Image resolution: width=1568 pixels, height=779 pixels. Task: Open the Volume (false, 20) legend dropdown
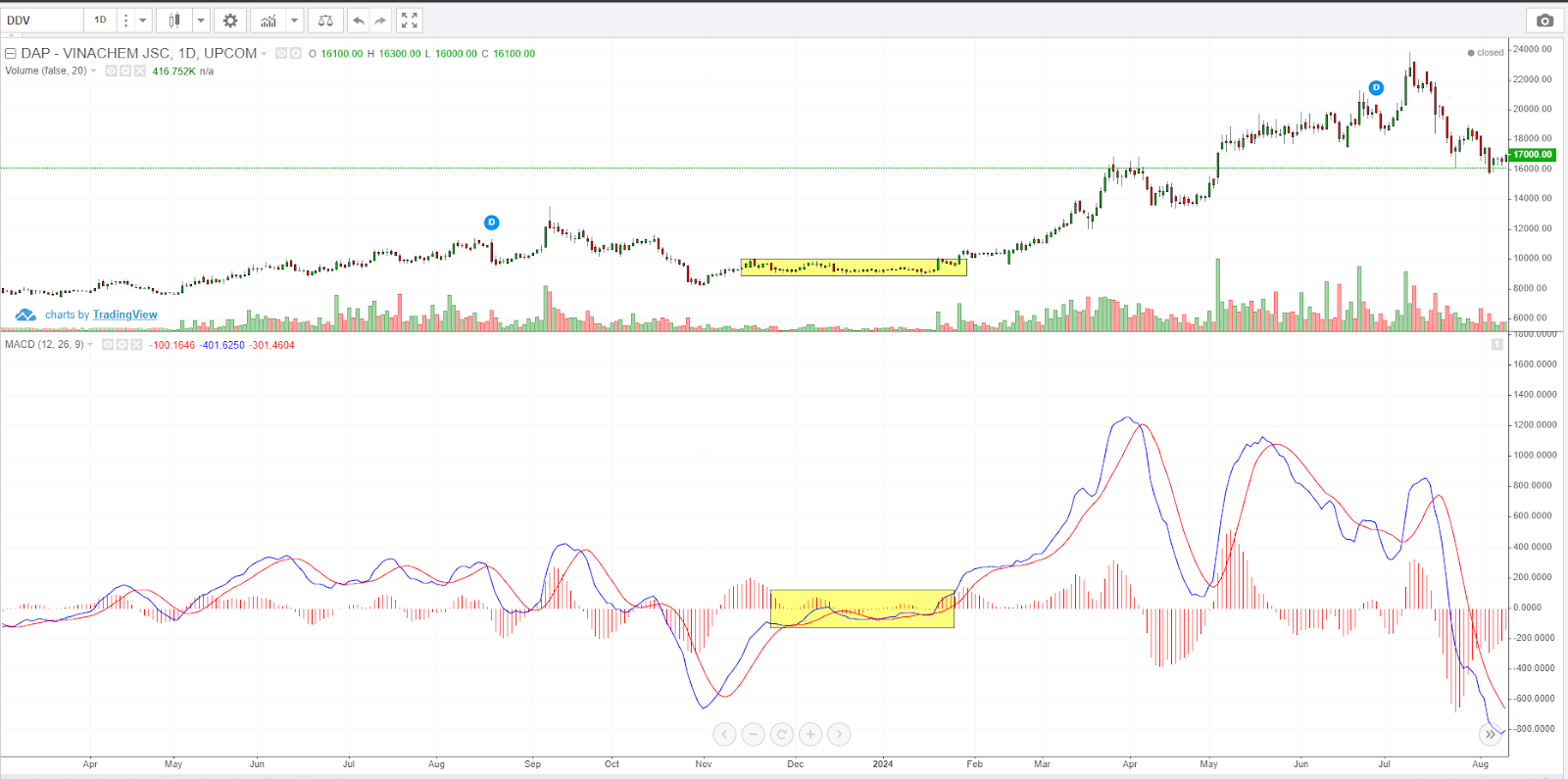(x=93, y=71)
